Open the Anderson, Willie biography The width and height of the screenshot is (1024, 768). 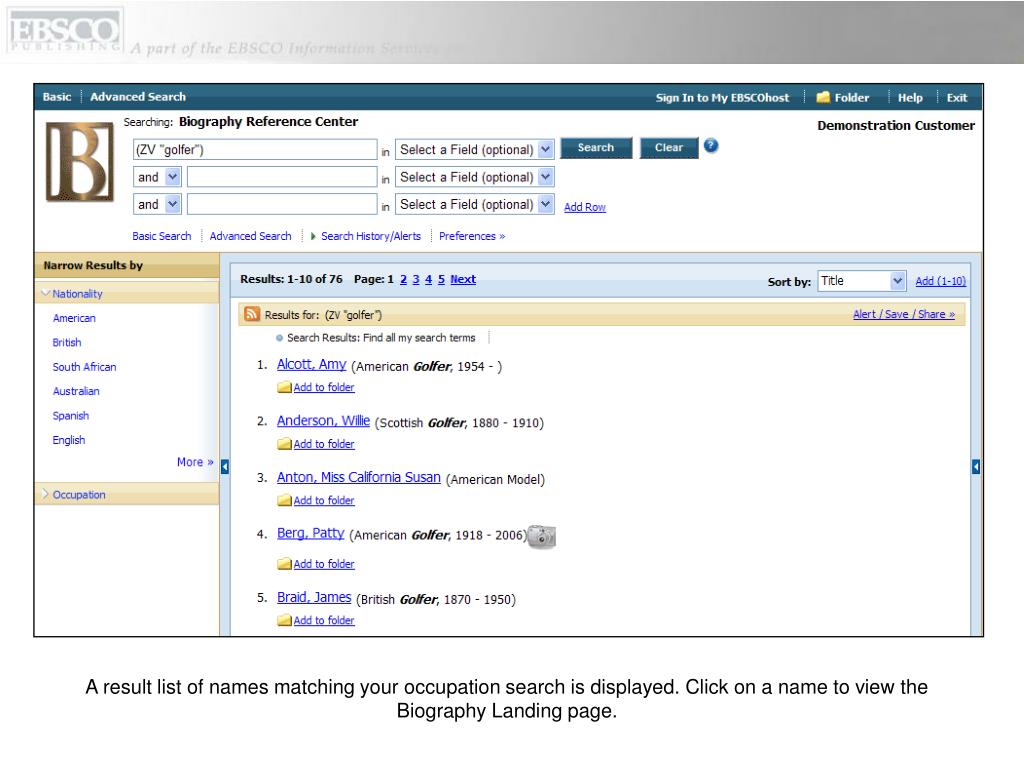(x=323, y=421)
